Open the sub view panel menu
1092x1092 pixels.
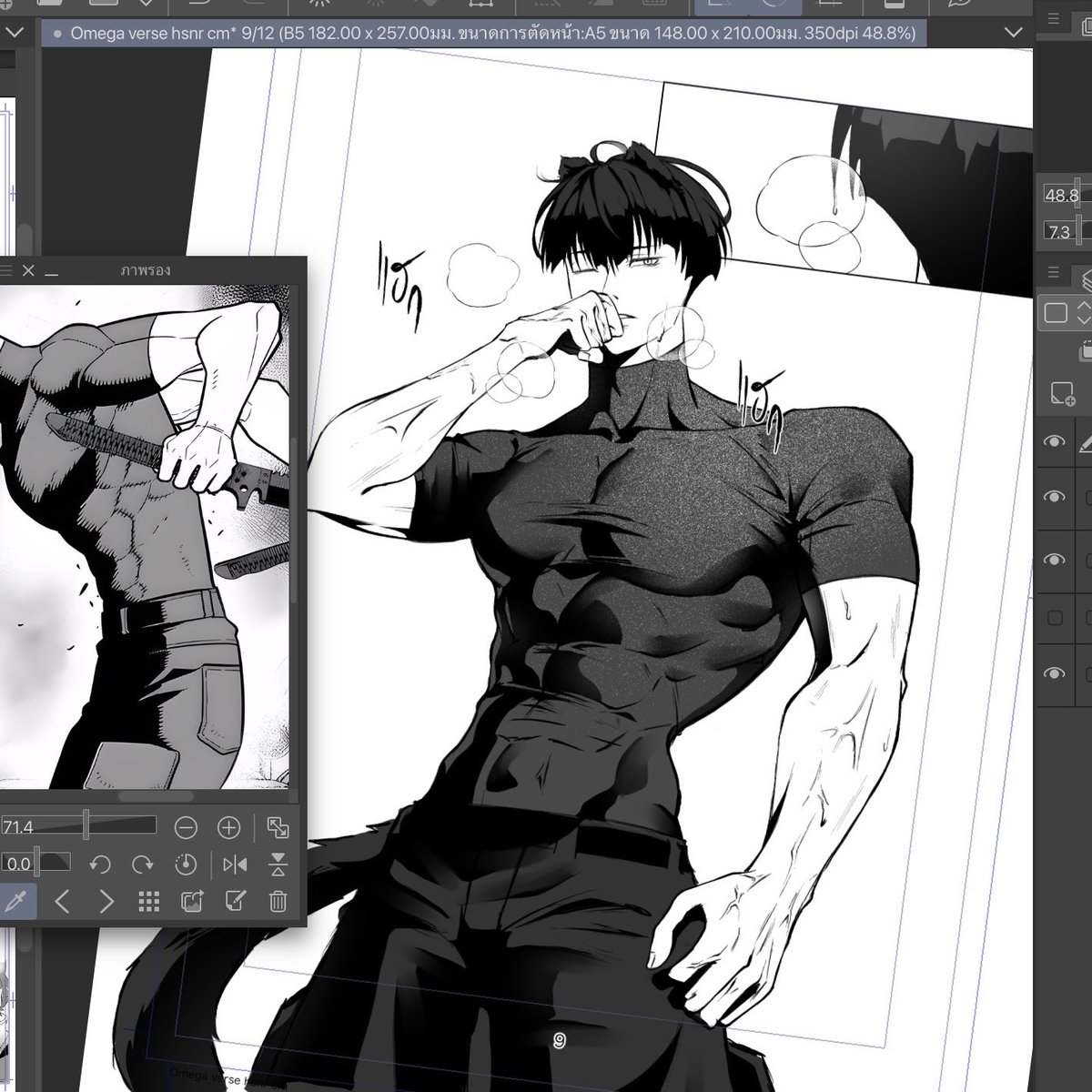6,271
